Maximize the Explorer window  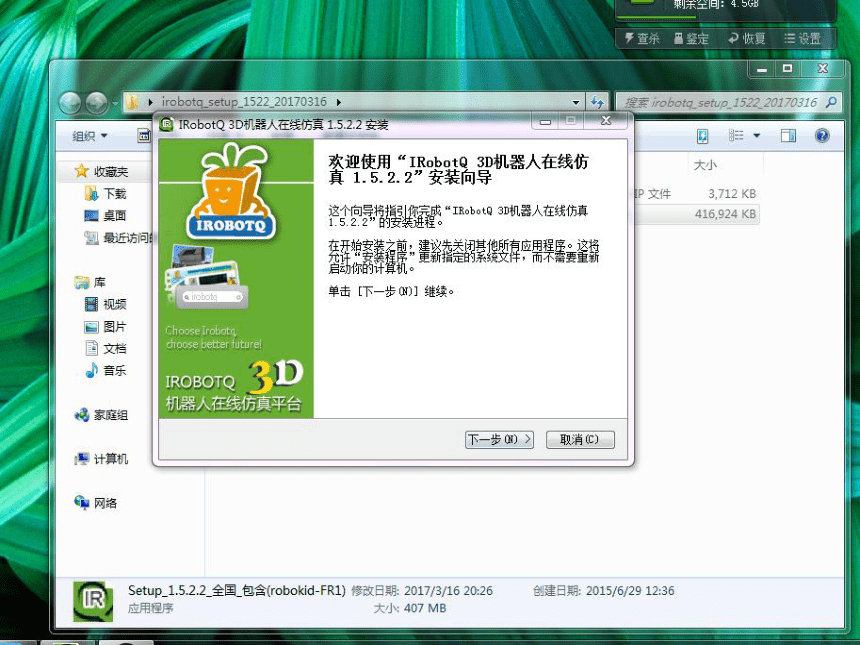pos(788,69)
